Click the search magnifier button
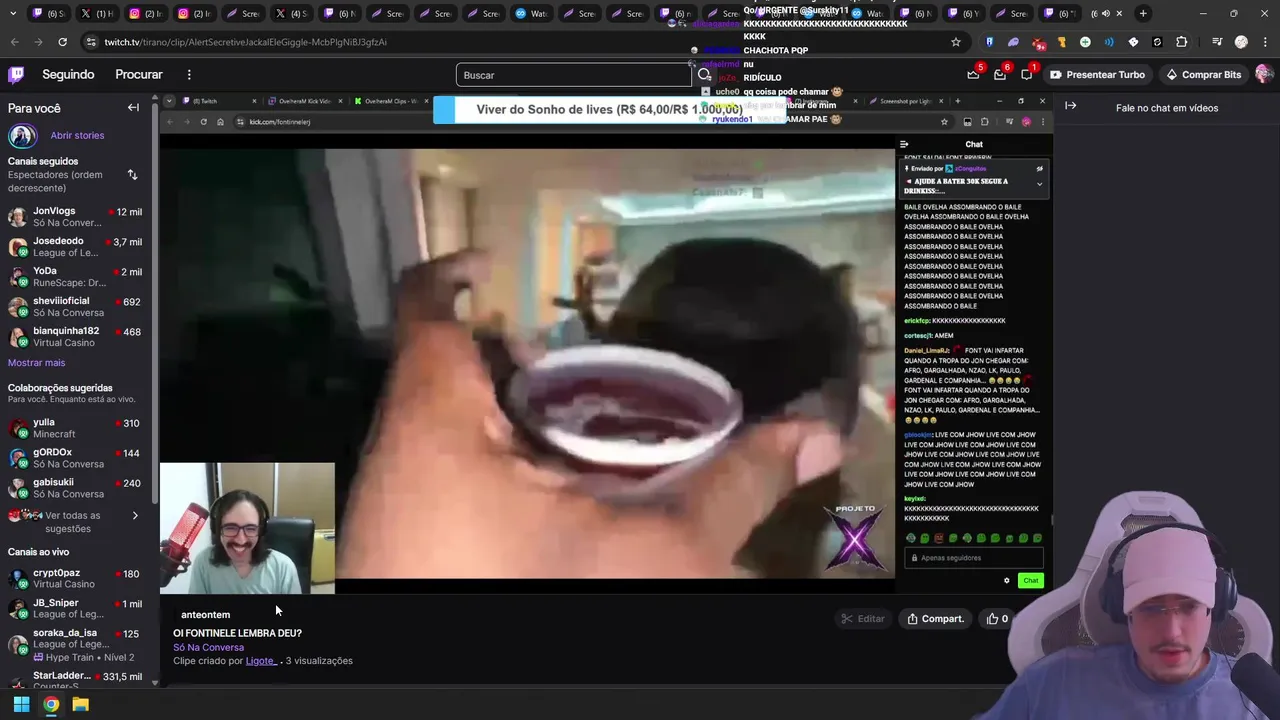This screenshot has width=1280, height=720. click(705, 75)
